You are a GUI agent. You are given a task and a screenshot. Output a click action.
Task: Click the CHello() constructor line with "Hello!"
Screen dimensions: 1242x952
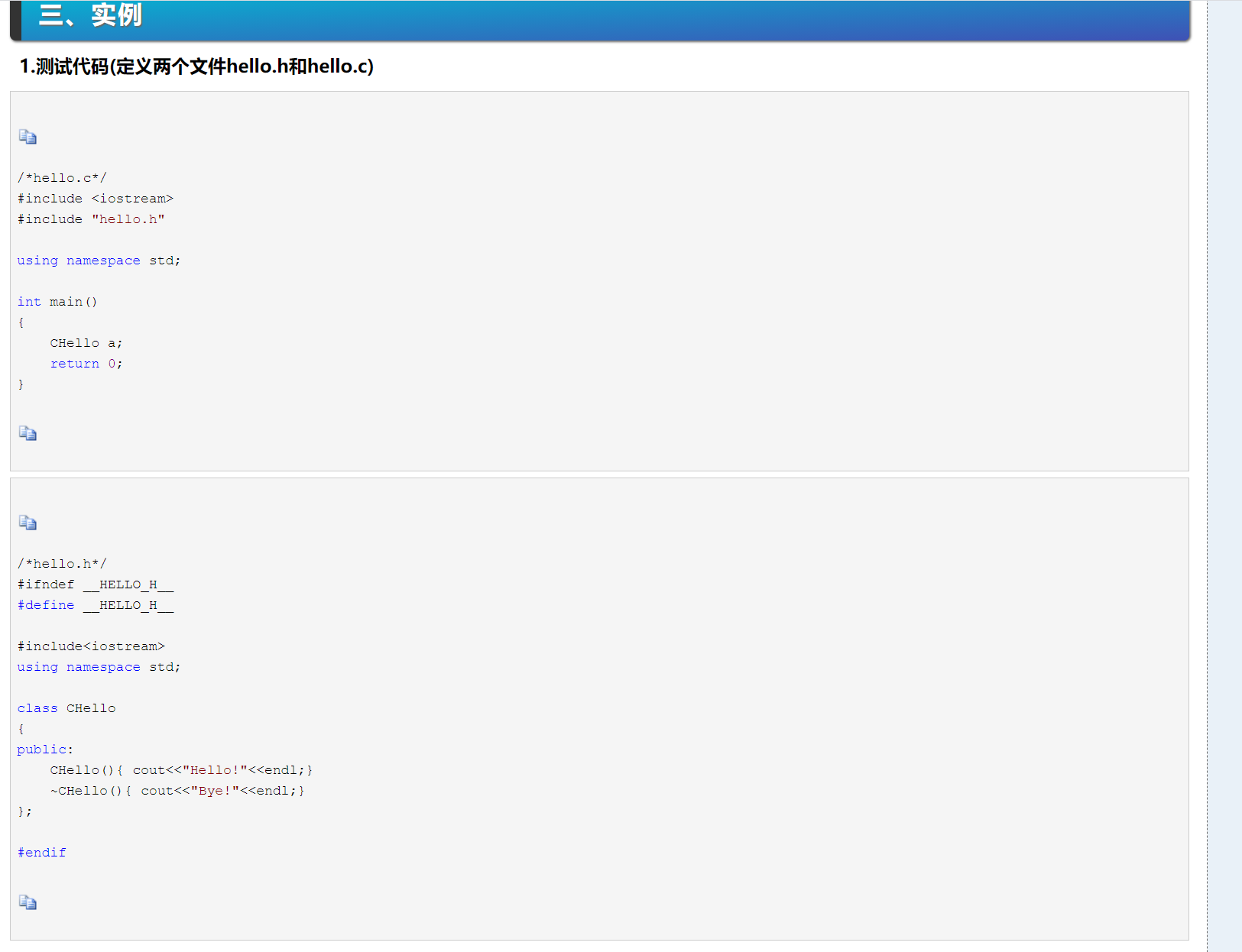[181, 770]
